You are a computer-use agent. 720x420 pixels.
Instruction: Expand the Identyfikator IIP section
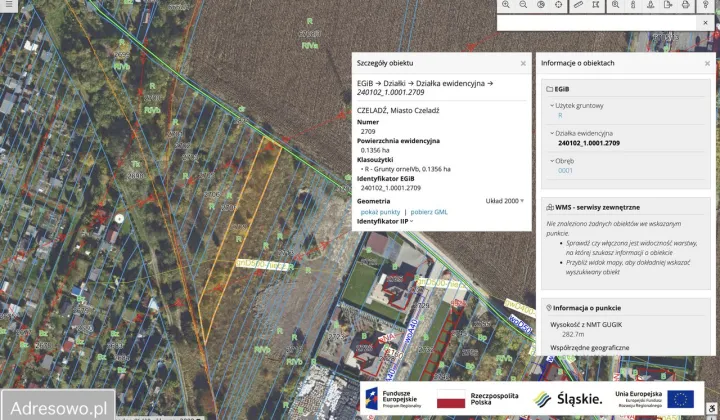coord(385,221)
